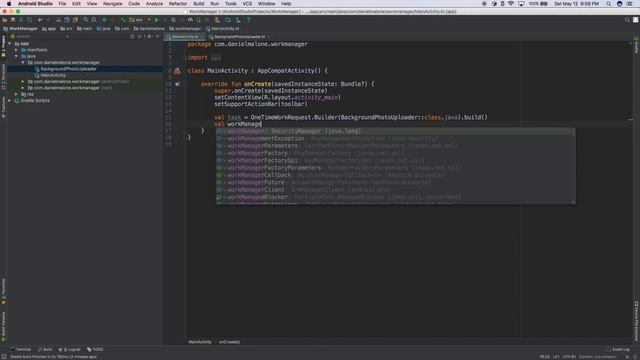Switch to BackgroundPhotoUploader.kt editor tab
Screen dimensions: 640x360
pos(239,37)
